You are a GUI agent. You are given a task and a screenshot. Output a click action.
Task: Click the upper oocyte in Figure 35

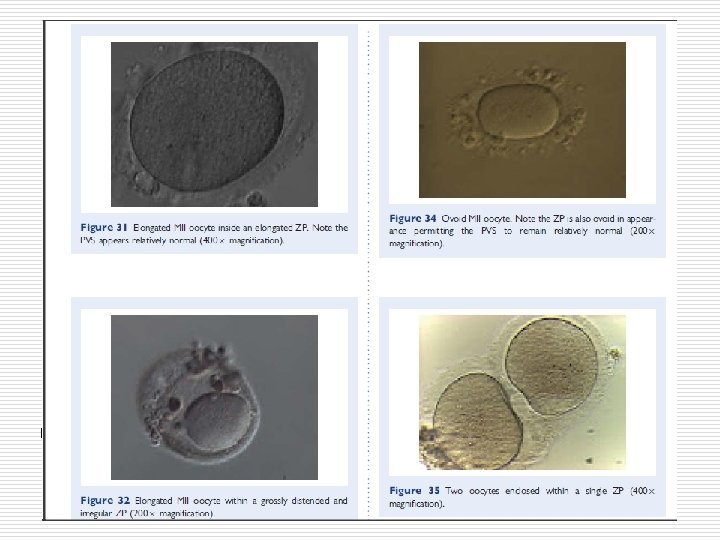coord(551,367)
